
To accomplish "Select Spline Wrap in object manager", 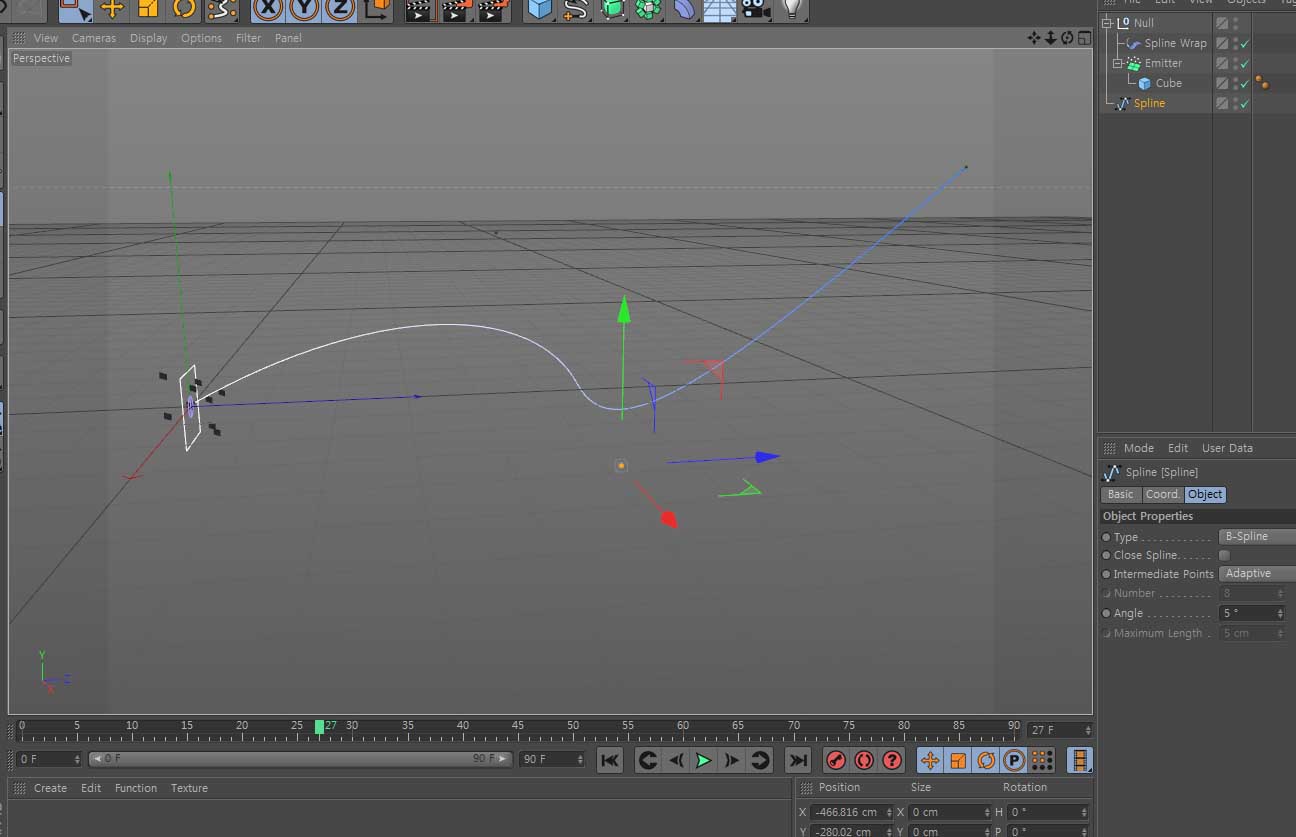I will point(1175,43).
